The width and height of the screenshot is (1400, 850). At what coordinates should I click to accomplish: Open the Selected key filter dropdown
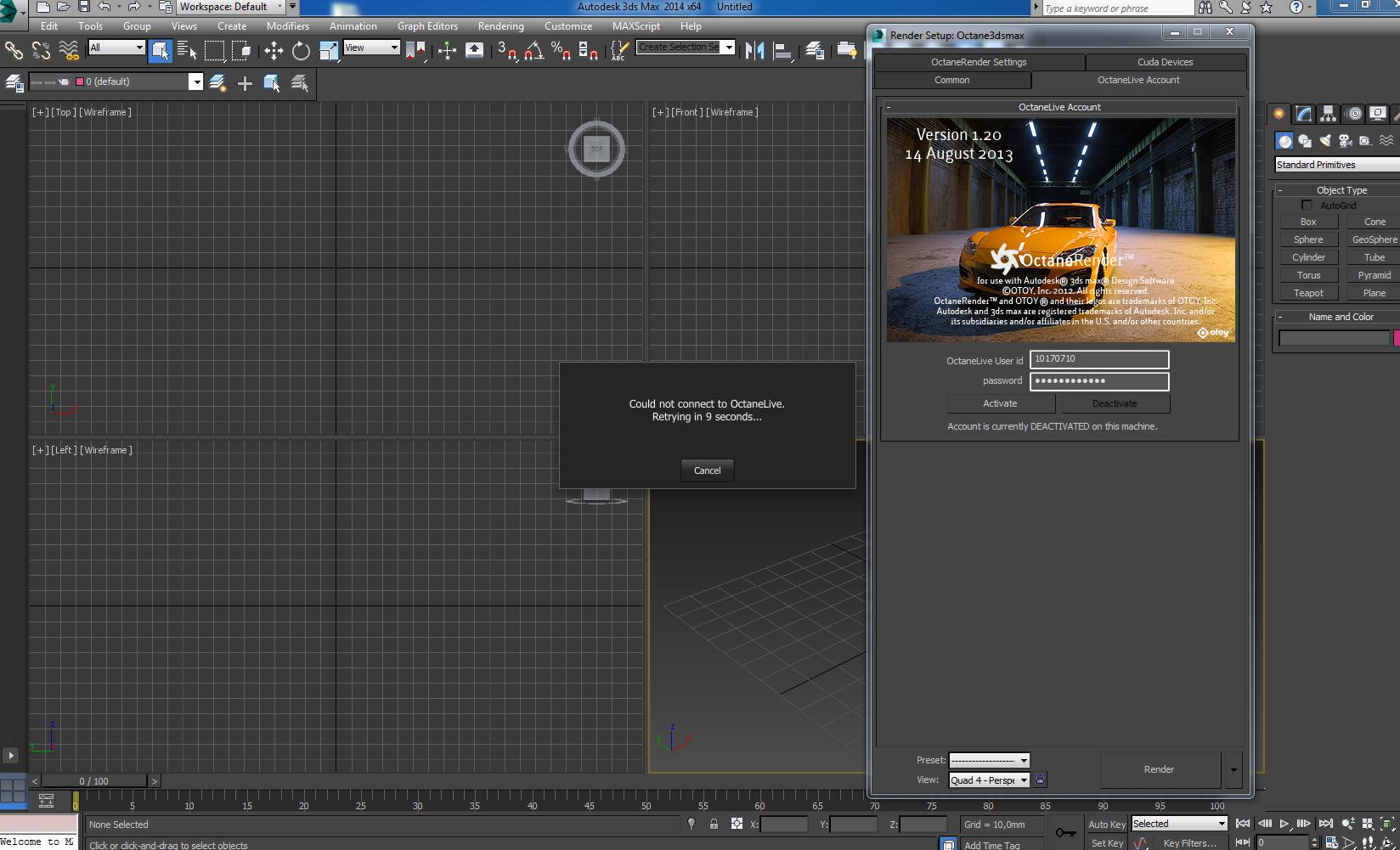1179,824
